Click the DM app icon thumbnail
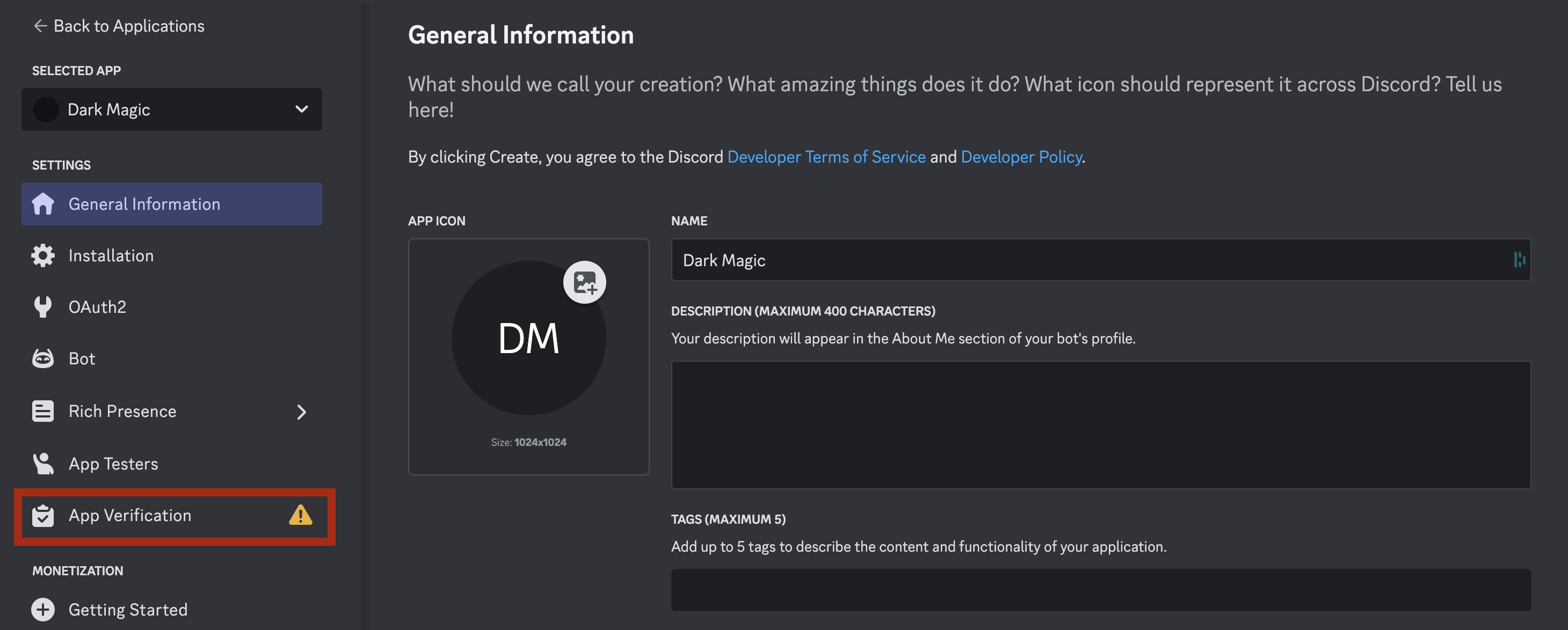 click(x=528, y=338)
